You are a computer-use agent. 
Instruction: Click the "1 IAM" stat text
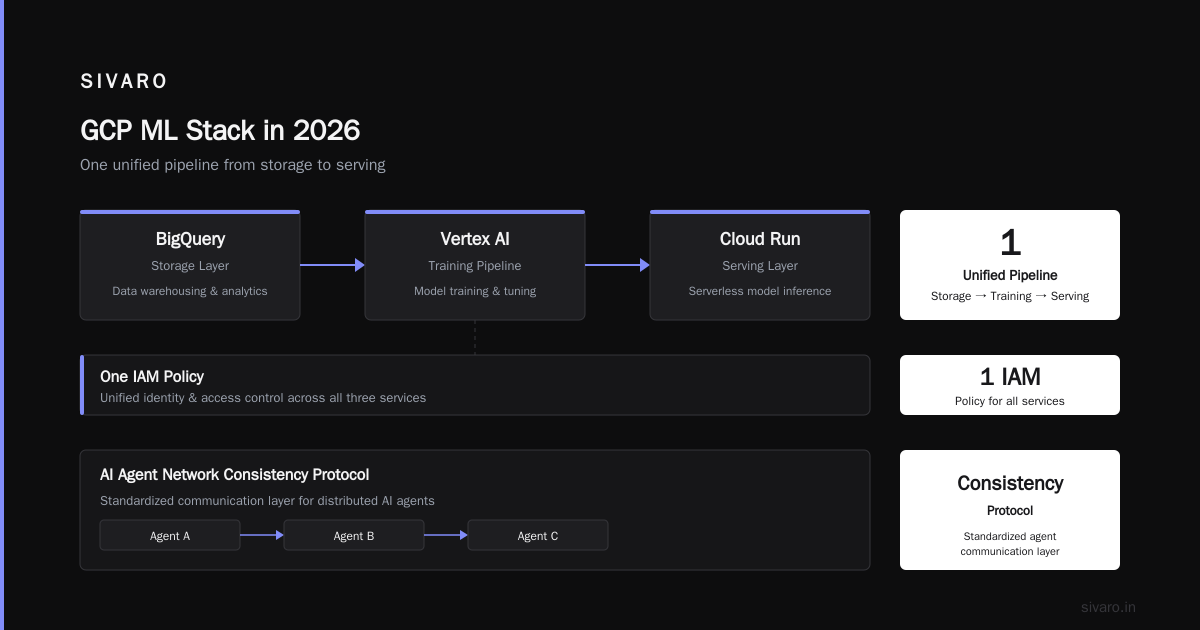click(x=1010, y=377)
